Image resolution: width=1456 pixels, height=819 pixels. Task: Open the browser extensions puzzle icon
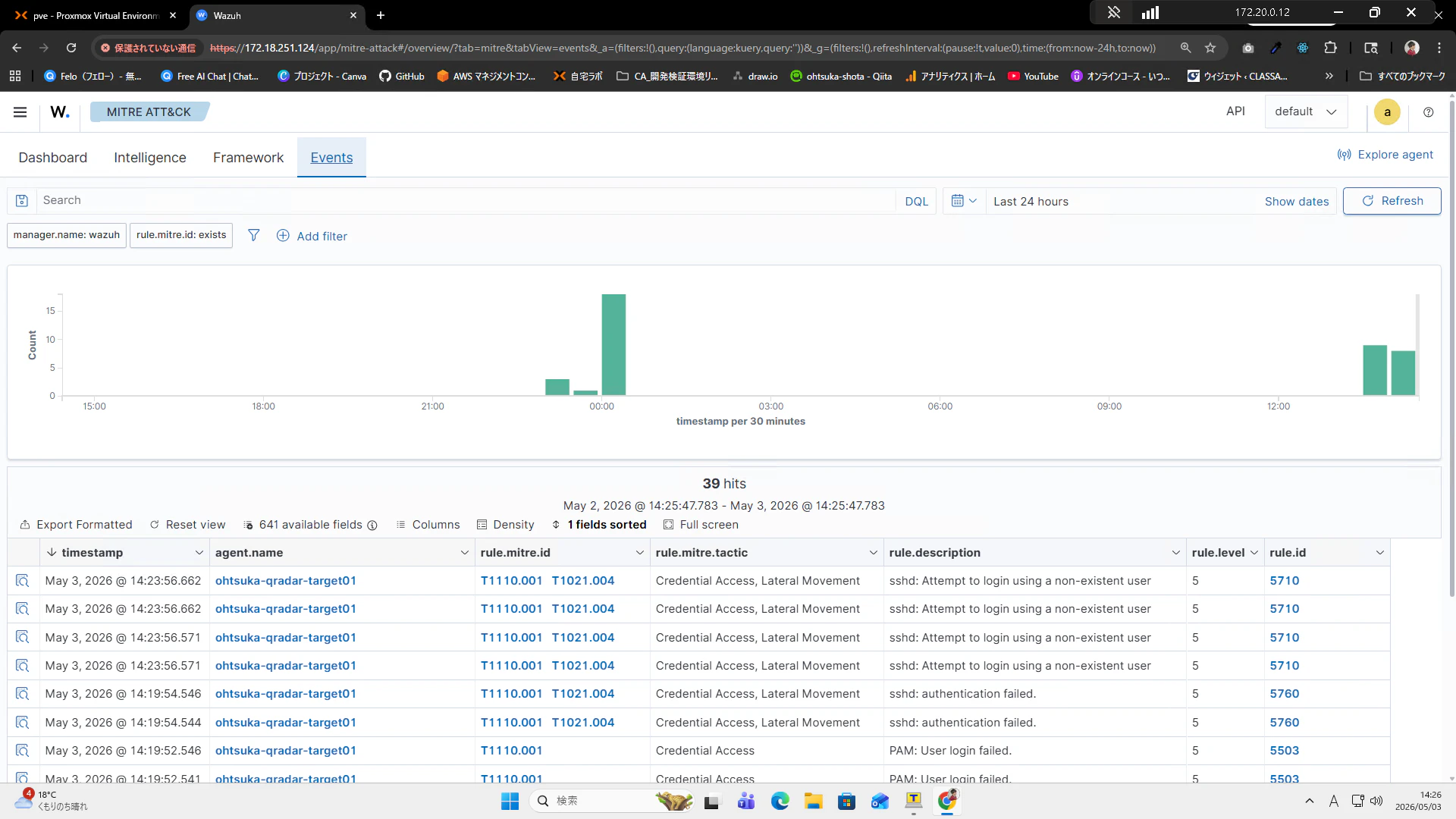(x=1330, y=48)
